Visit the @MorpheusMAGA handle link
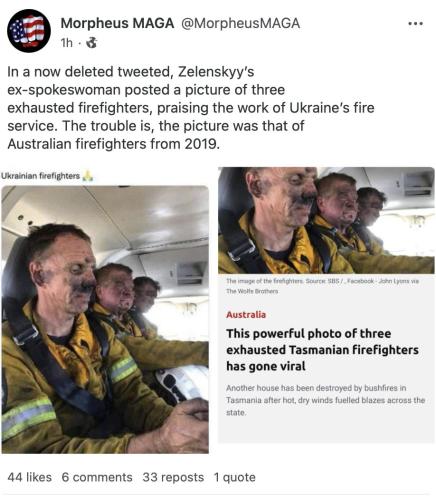Image resolution: width=436 pixels, height=500 pixels. coord(240,23)
